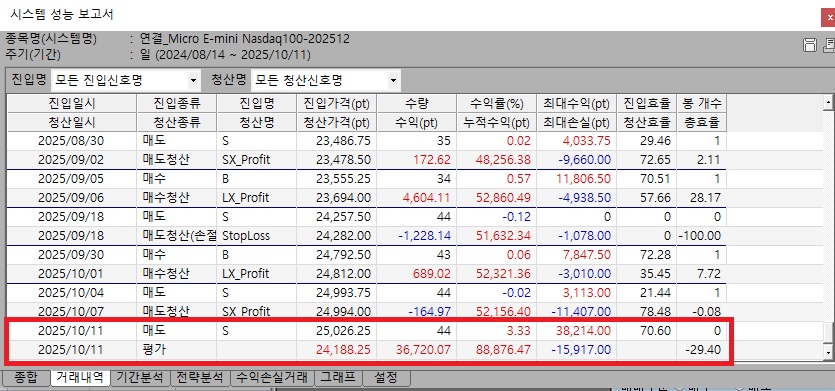Click the 수익률(%) column header
The height and width of the screenshot is (391, 835).
[x=496, y=103]
